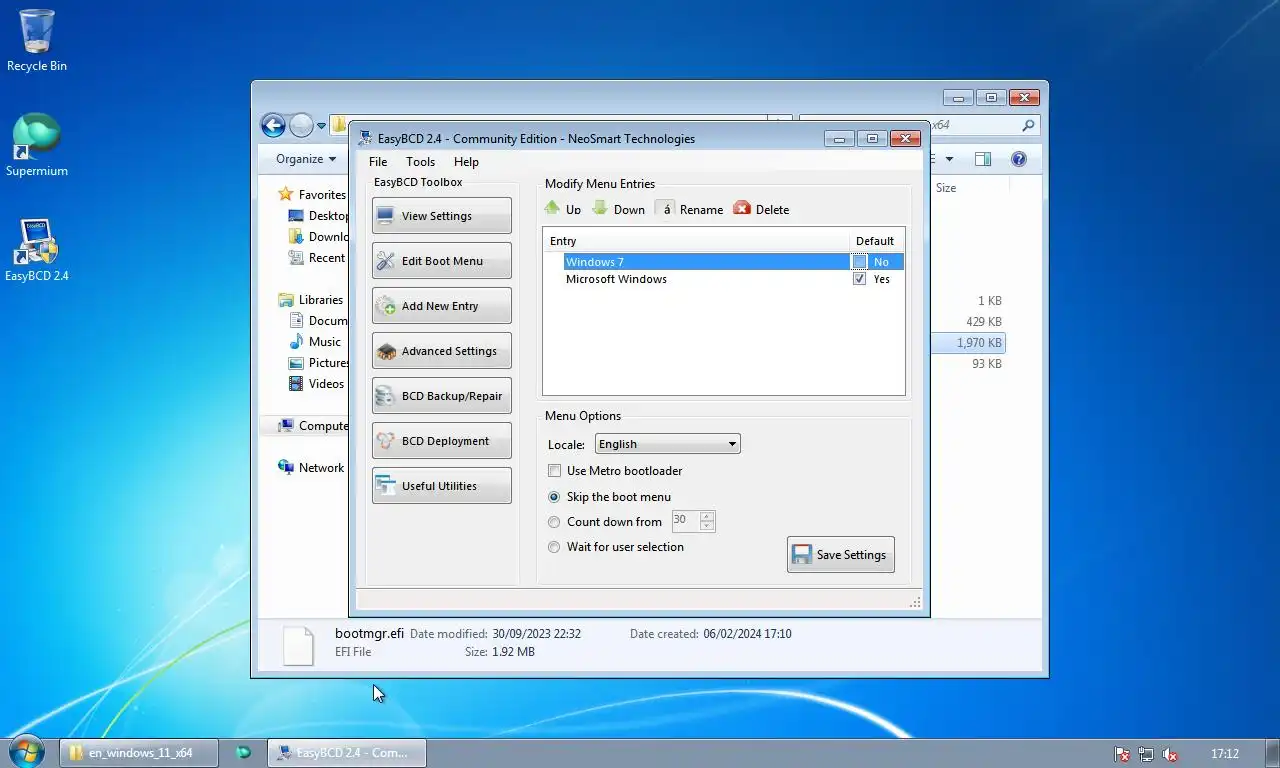This screenshot has height=768, width=1280.
Task: Click the Default column header
Action: click(876, 241)
